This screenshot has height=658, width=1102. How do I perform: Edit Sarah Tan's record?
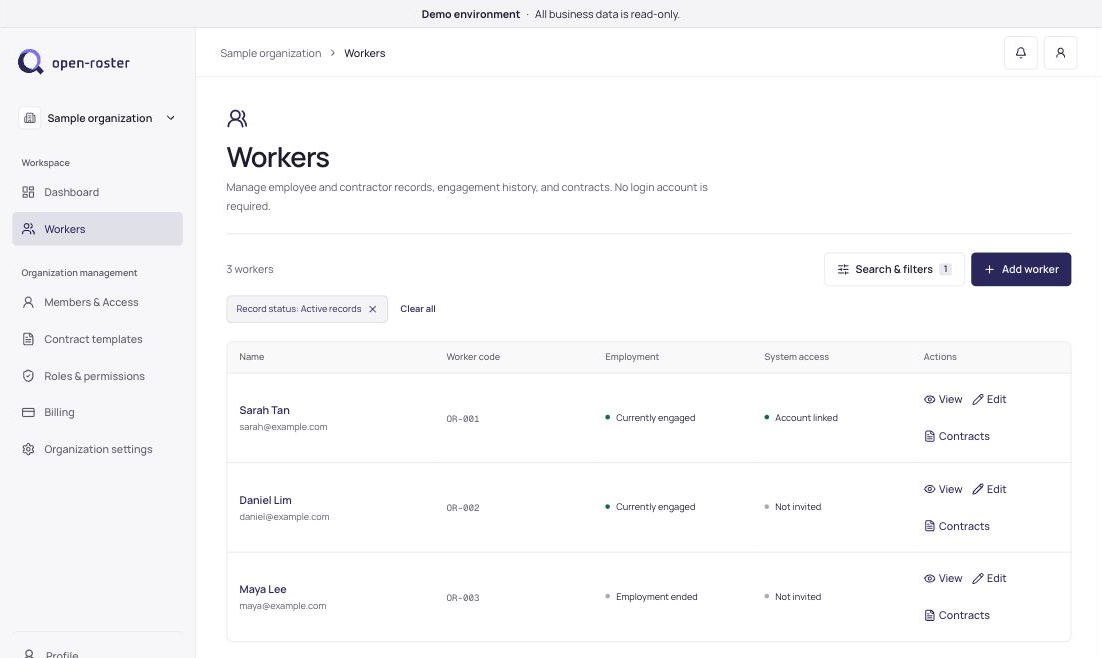pos(989,399)
